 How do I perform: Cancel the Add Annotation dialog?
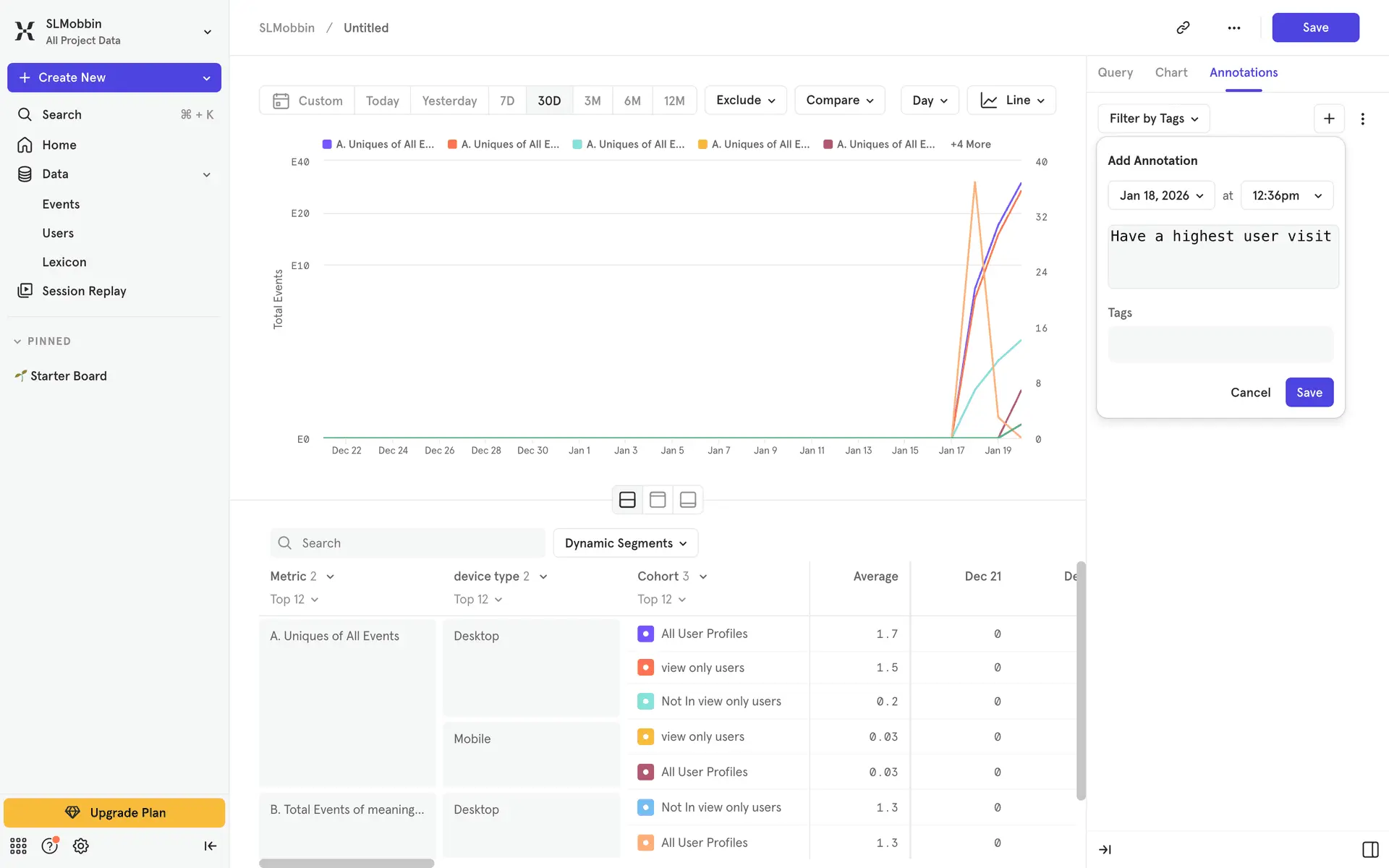pyautogui.click(x=1250, y=393)
